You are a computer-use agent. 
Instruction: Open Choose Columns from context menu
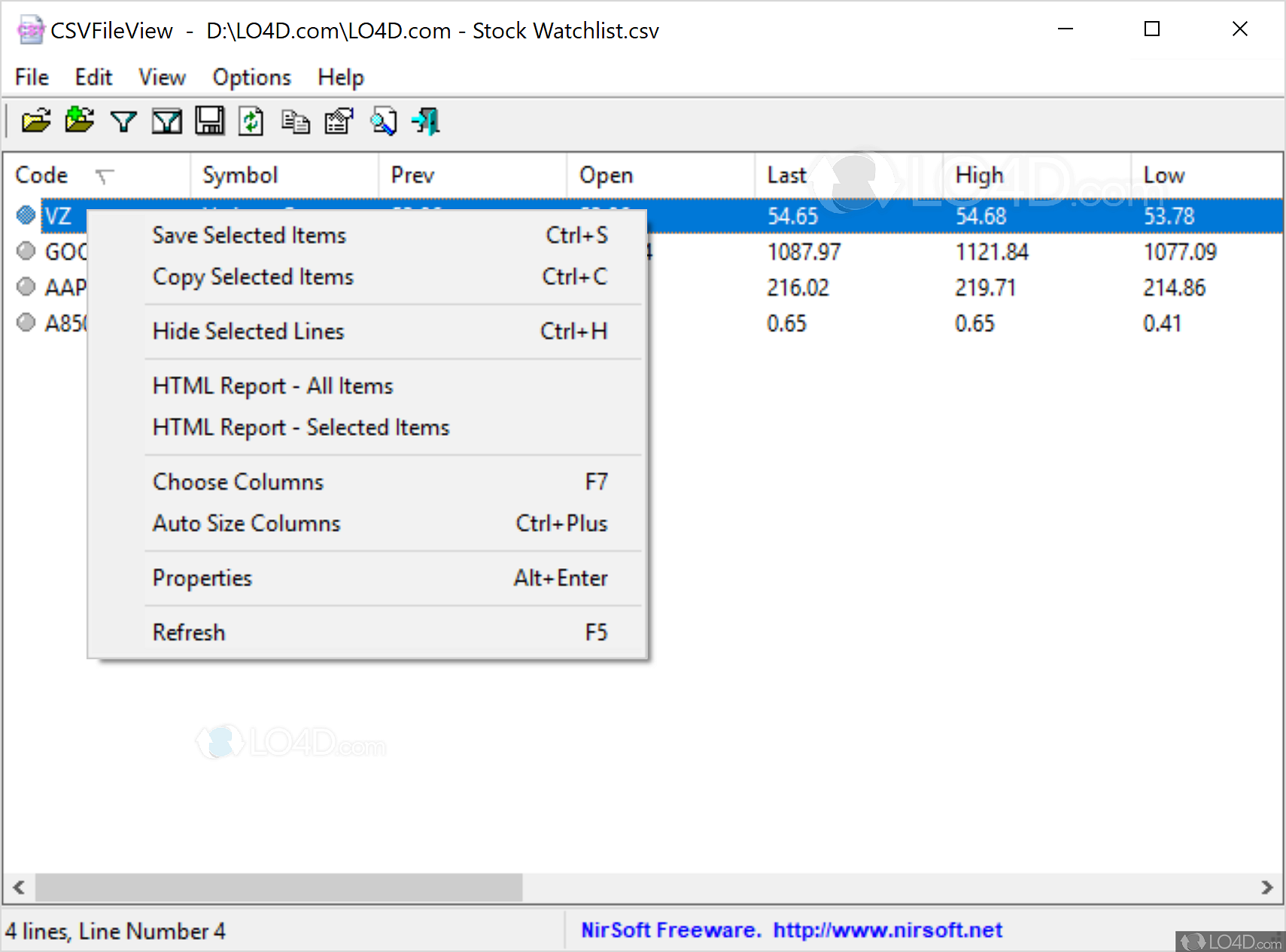click(x=369, y=482)
